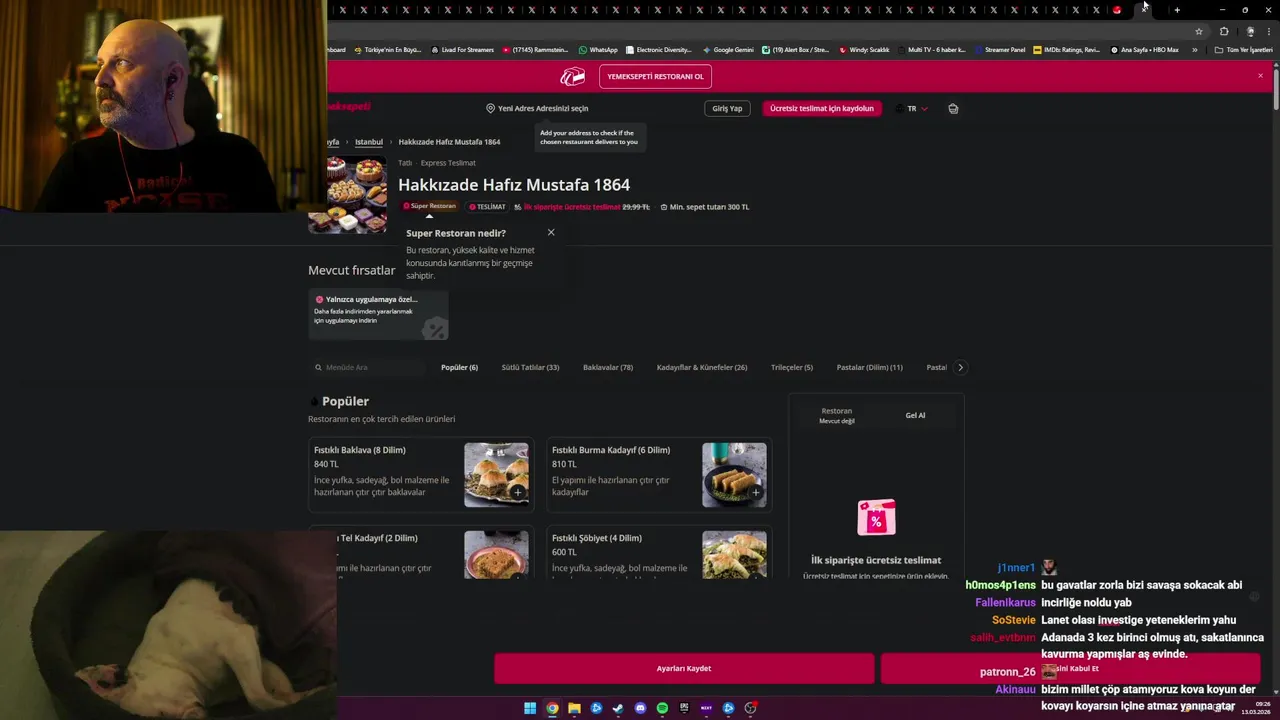Click 'Min. sepet tutarı 300 TL' text

click(x=709, y=207)
